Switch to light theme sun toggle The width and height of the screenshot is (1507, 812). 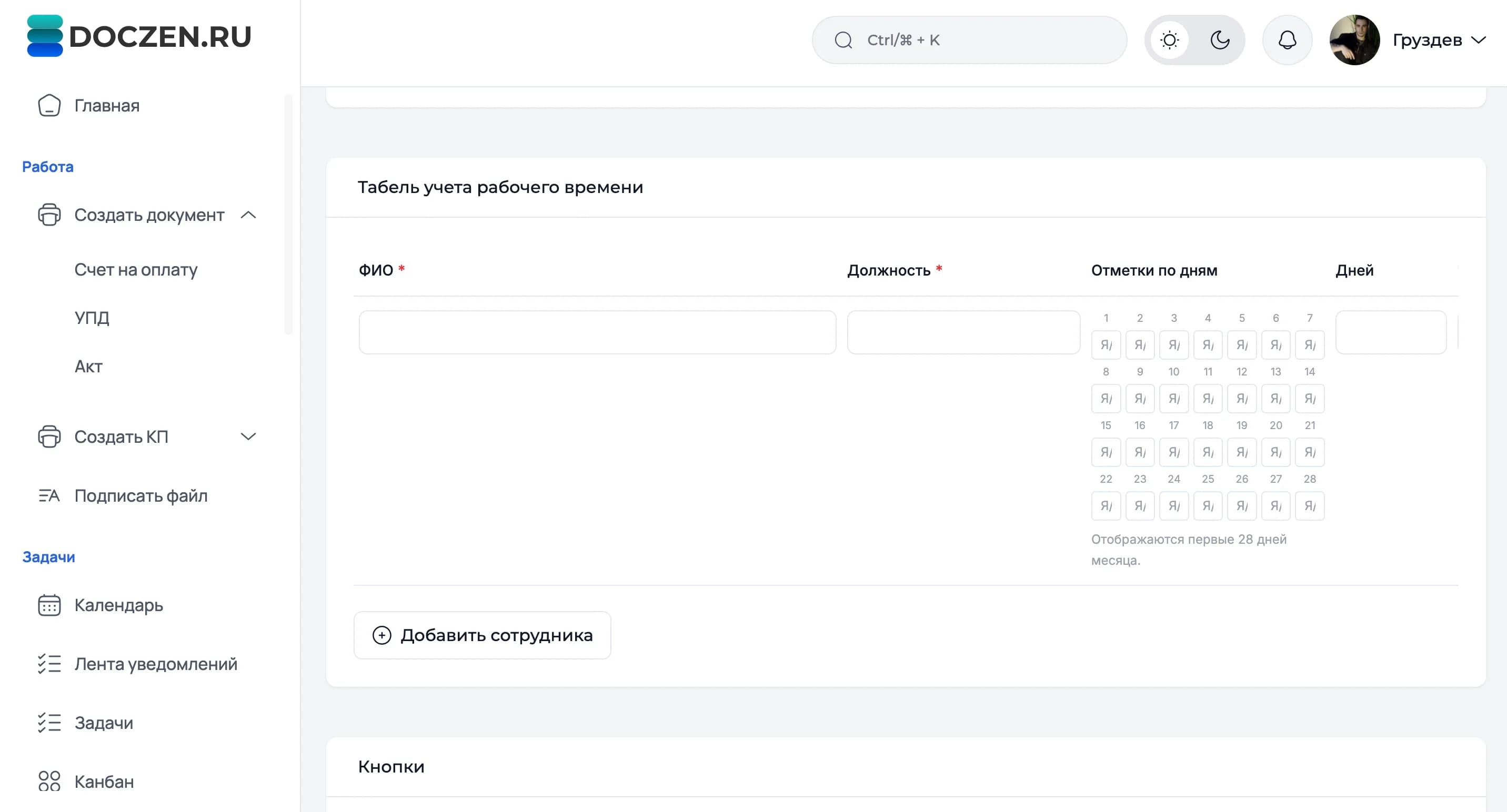tap(1169, 40)
